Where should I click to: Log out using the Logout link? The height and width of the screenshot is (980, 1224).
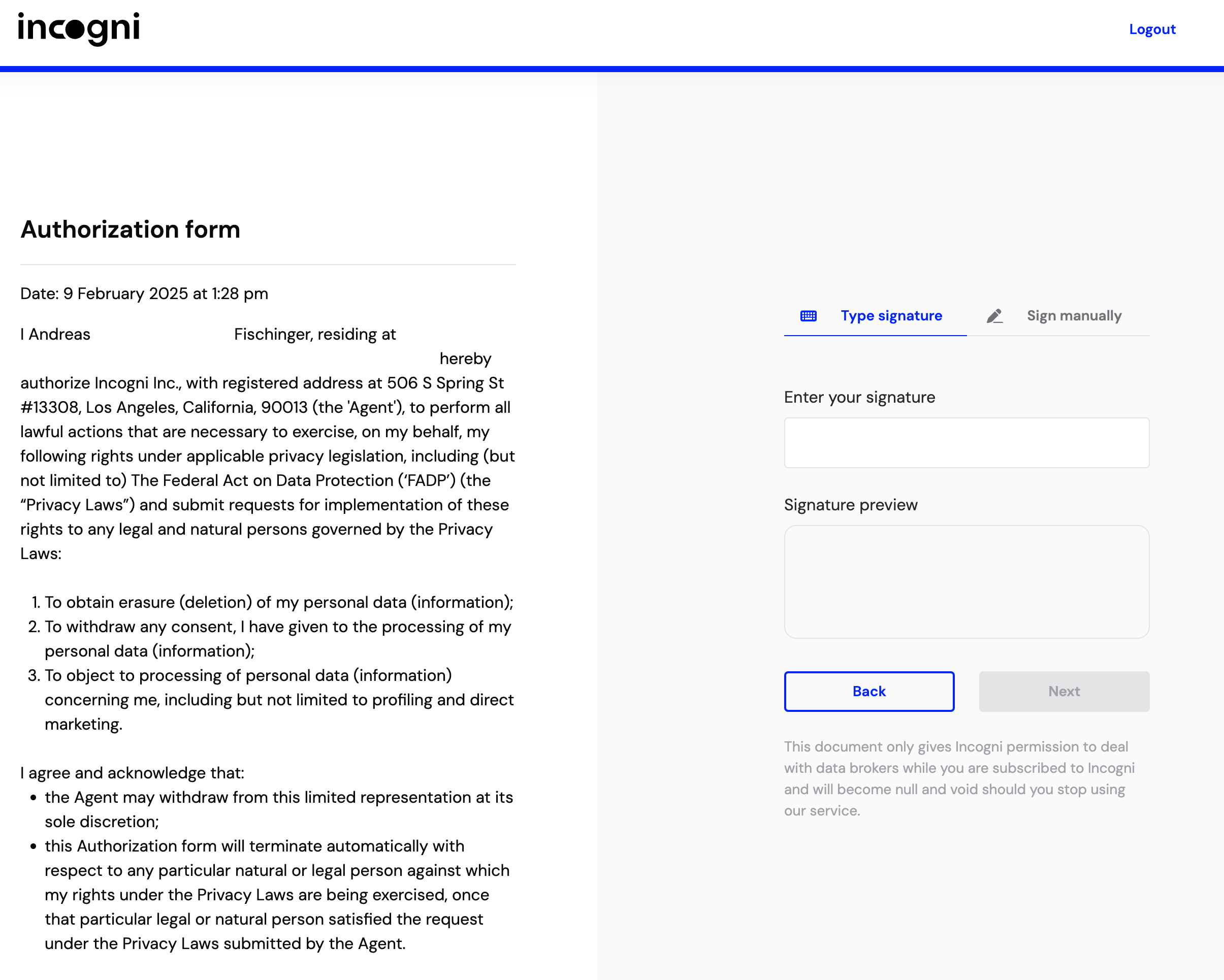click(1152, 29)
